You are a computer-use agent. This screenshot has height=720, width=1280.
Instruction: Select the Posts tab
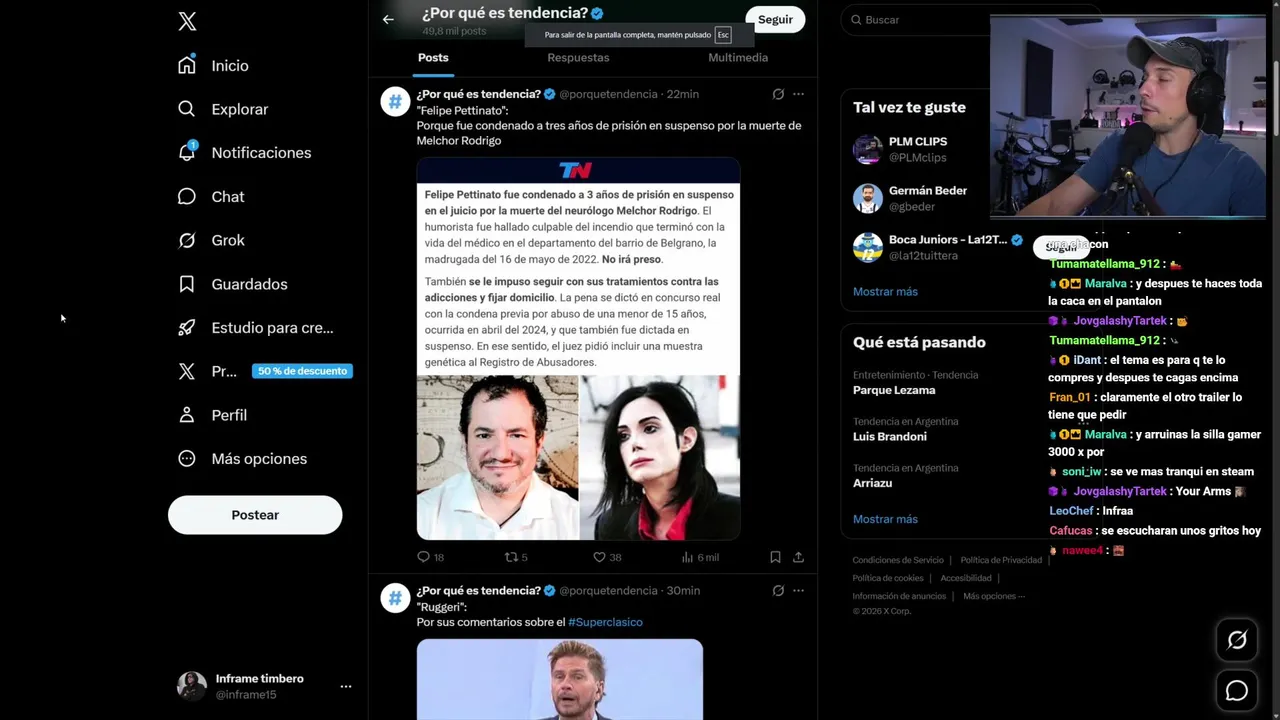click(x=433, y=57)
